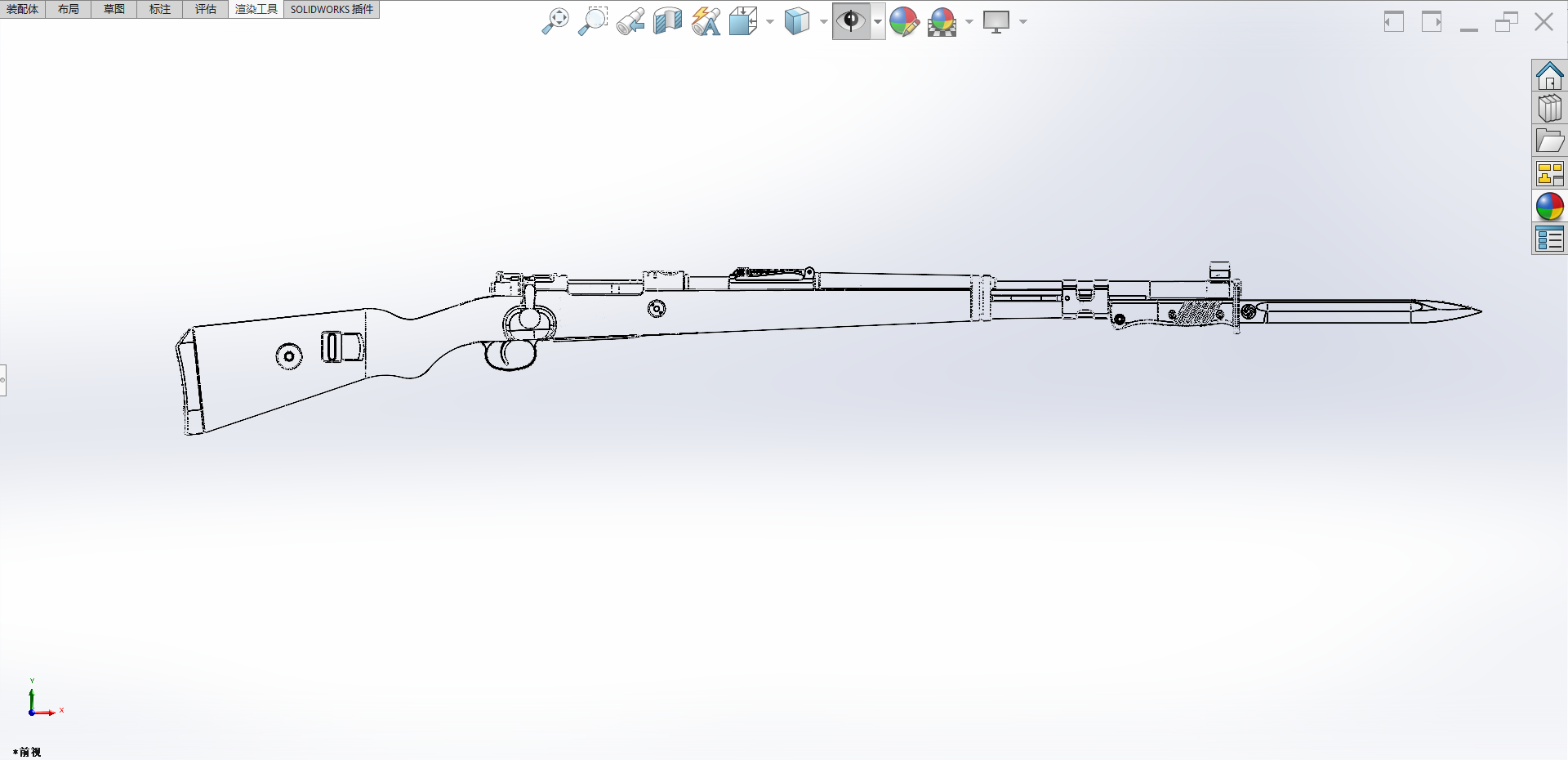Viewport: 1568px width, 760px height.
Task: Expand the Apply Scene dropdown arrow
Action: (969, 22)
